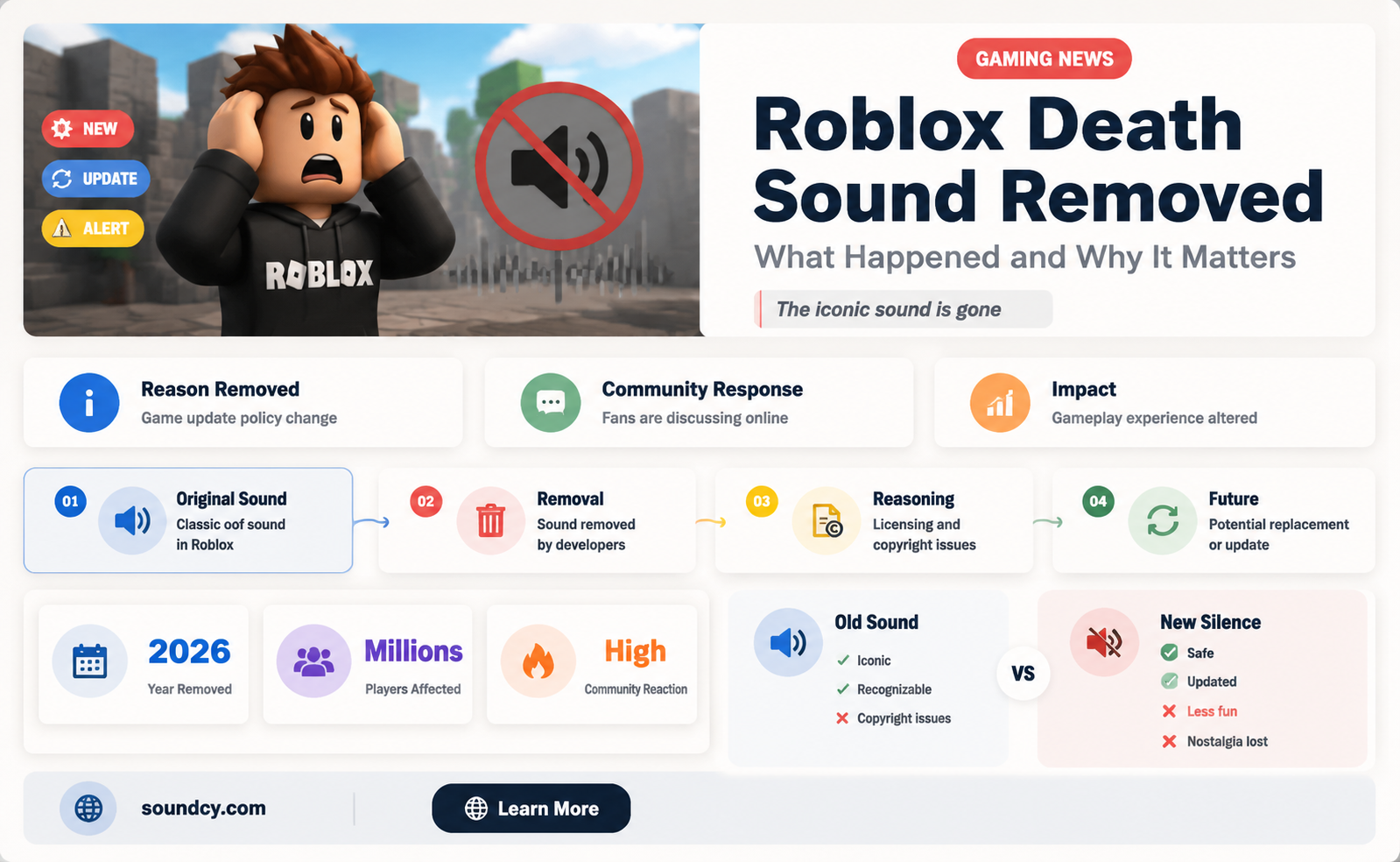Click the blue UPDATE badge
This screenshot has height=862, width=1400.
tap(95, 179)
